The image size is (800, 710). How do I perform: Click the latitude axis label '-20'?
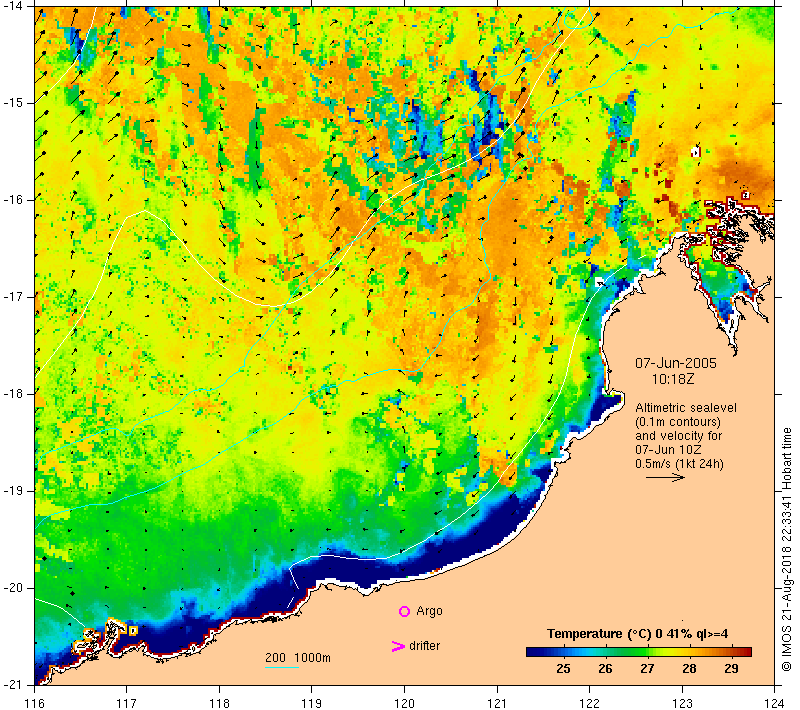click(12, 588)
